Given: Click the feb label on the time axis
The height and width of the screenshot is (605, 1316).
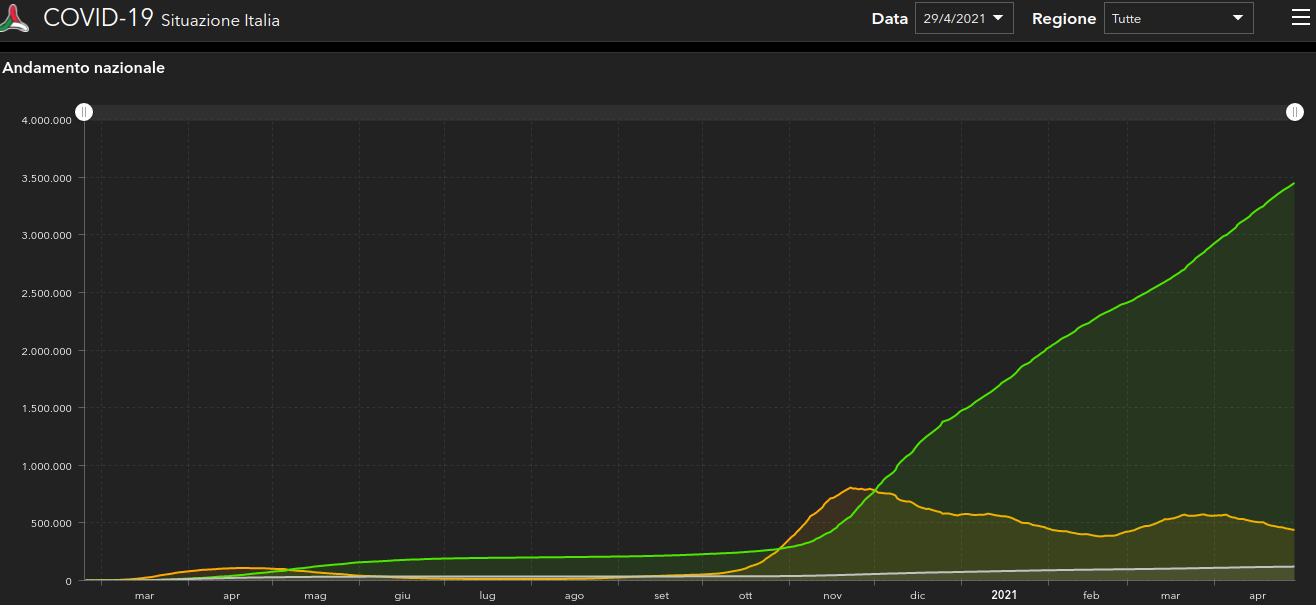Looking at the screenshot, I should 1089,595.
